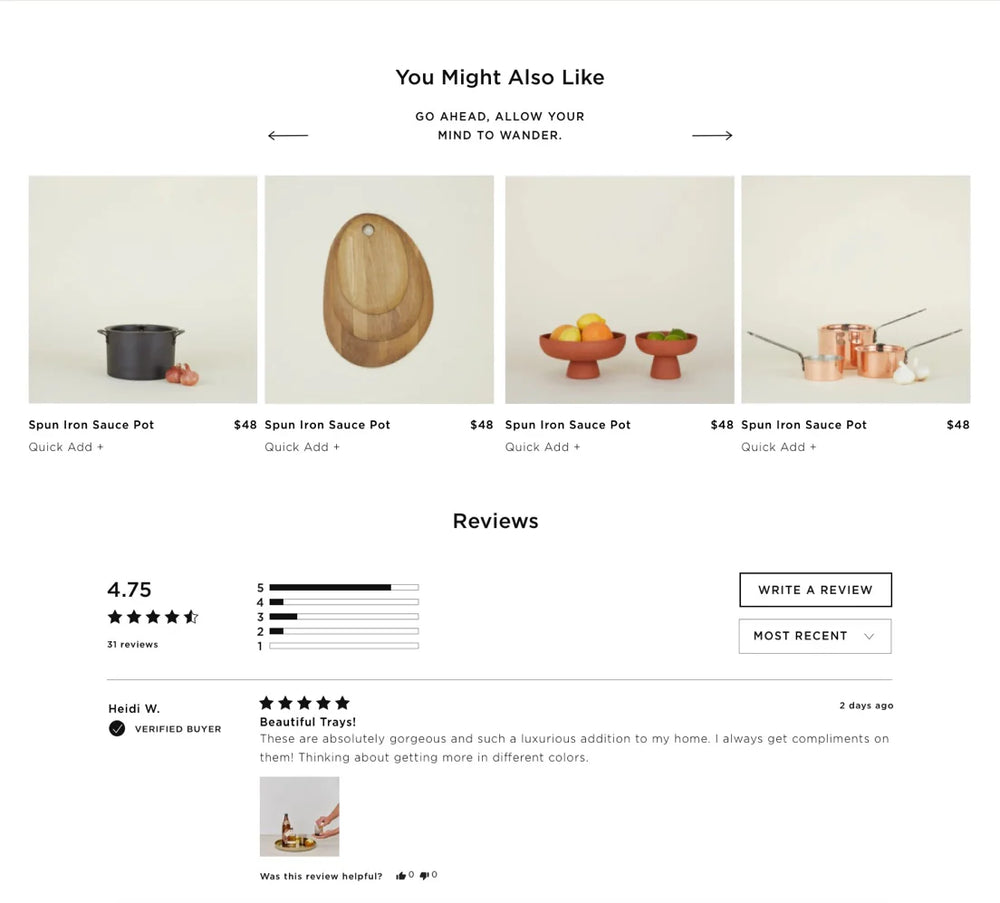Screen dimensions: 1000x903
Task: Quick add the wooden cutting board
Action: (302, 447)
